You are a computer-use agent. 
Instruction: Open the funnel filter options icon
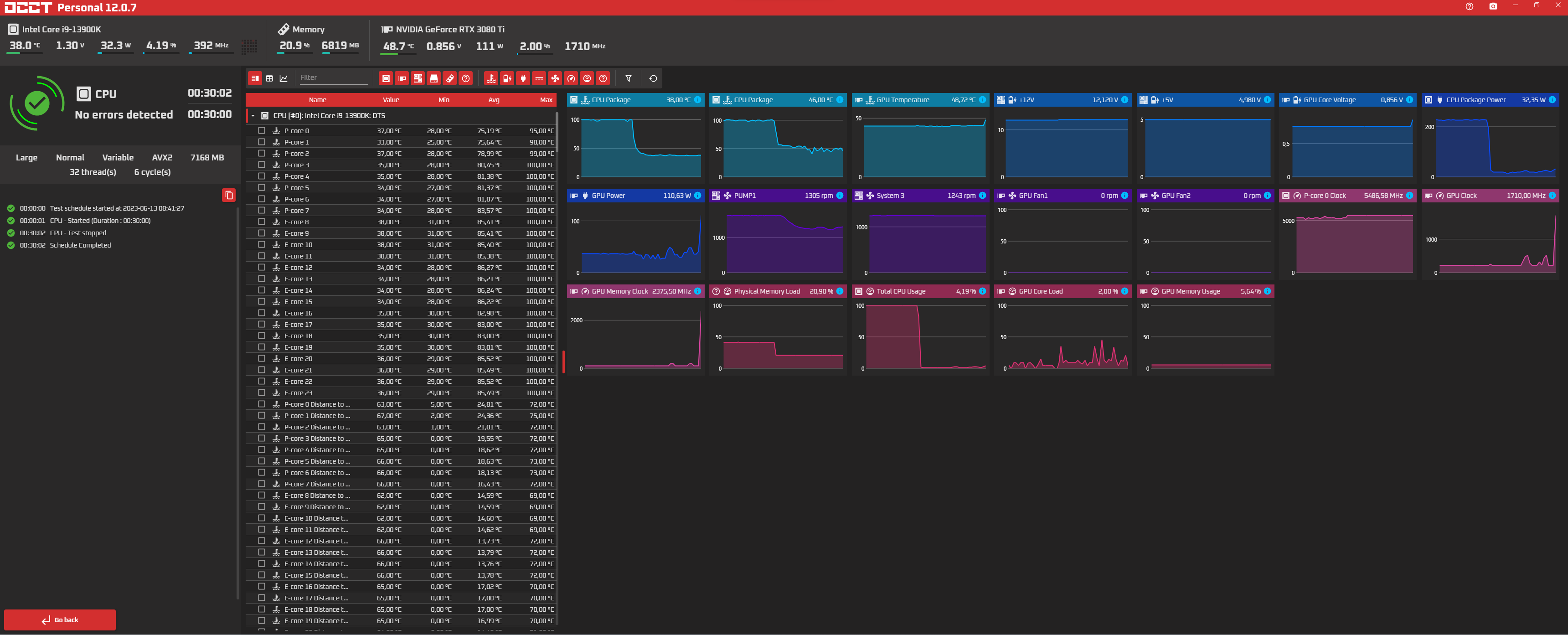[629, 78]
